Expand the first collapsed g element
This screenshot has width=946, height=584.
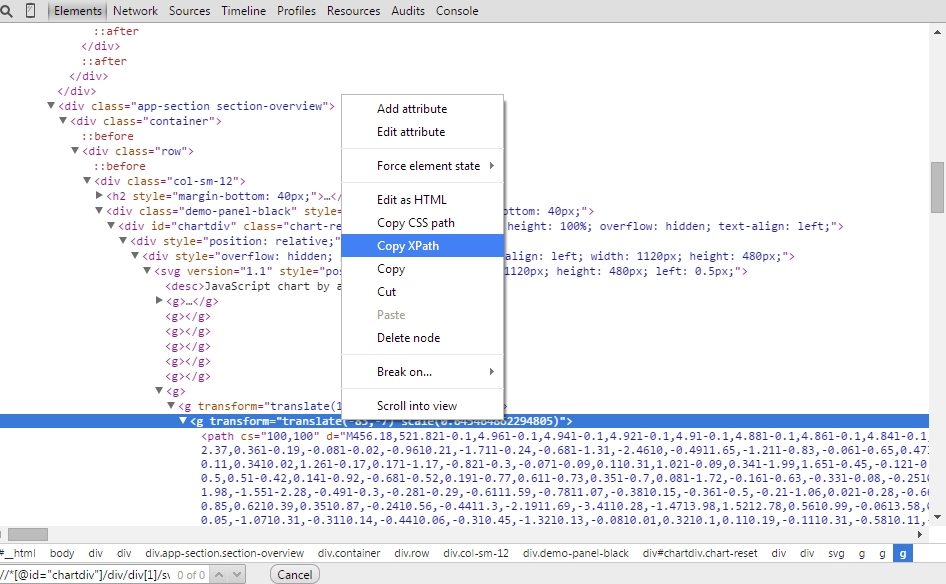click(159, 301)
